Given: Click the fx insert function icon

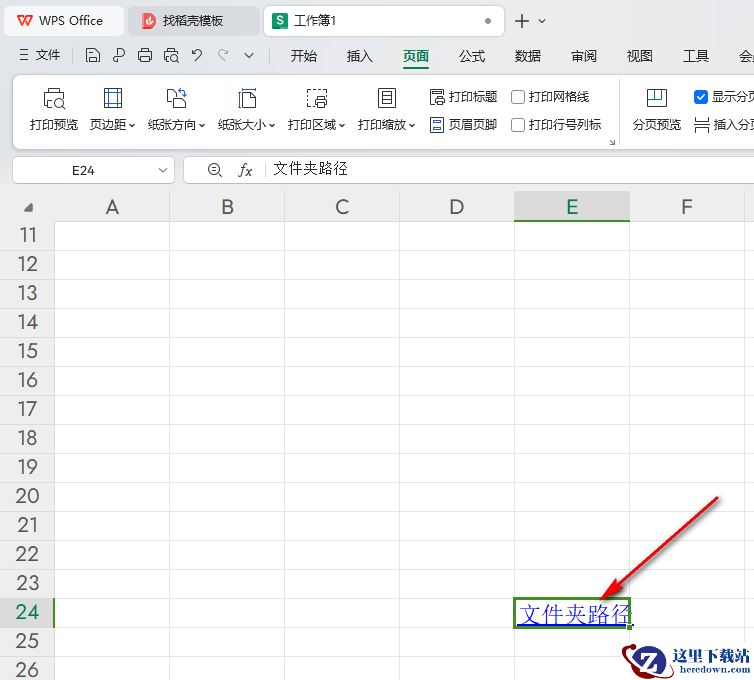Looking at the screenshot, I should tap(245, 170).
